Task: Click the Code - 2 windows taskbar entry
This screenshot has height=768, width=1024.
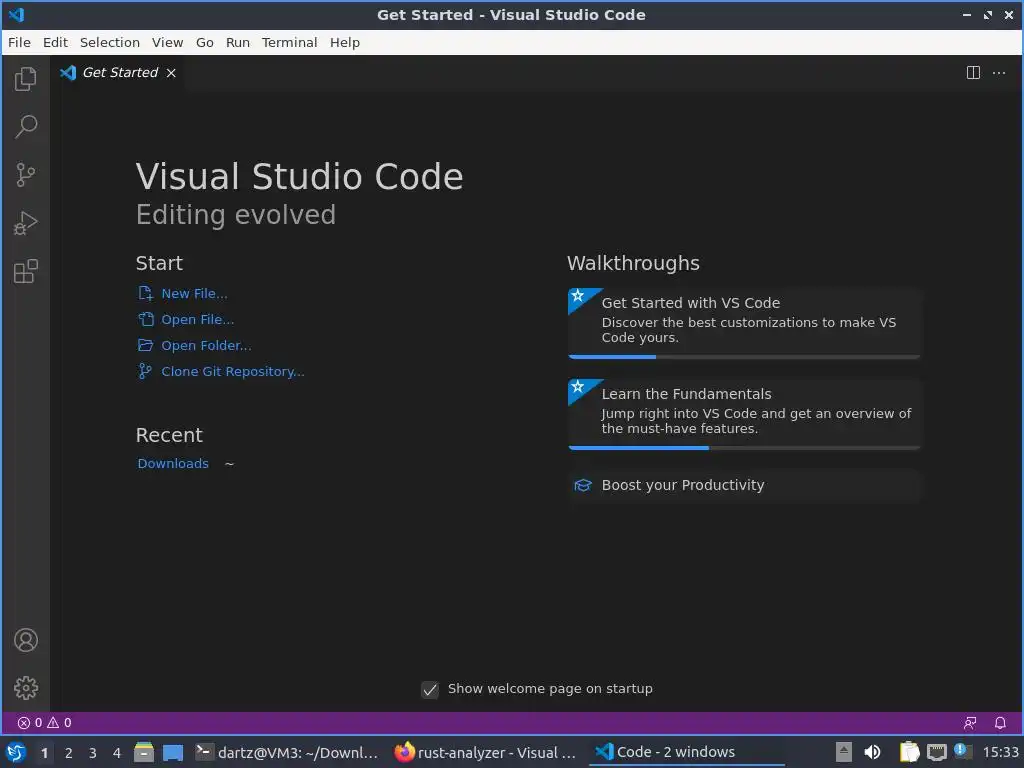Action: point(686,752)
